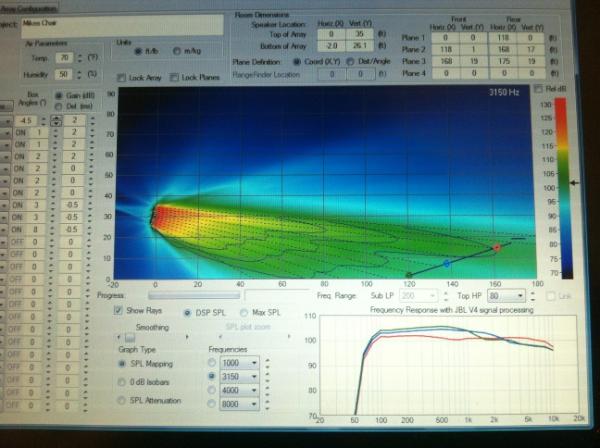The height and width of the screenshot is (448, 600).
Task: Toggle the Rel dB checkbox
Action: pyautogui.click(x=538, y=89)
